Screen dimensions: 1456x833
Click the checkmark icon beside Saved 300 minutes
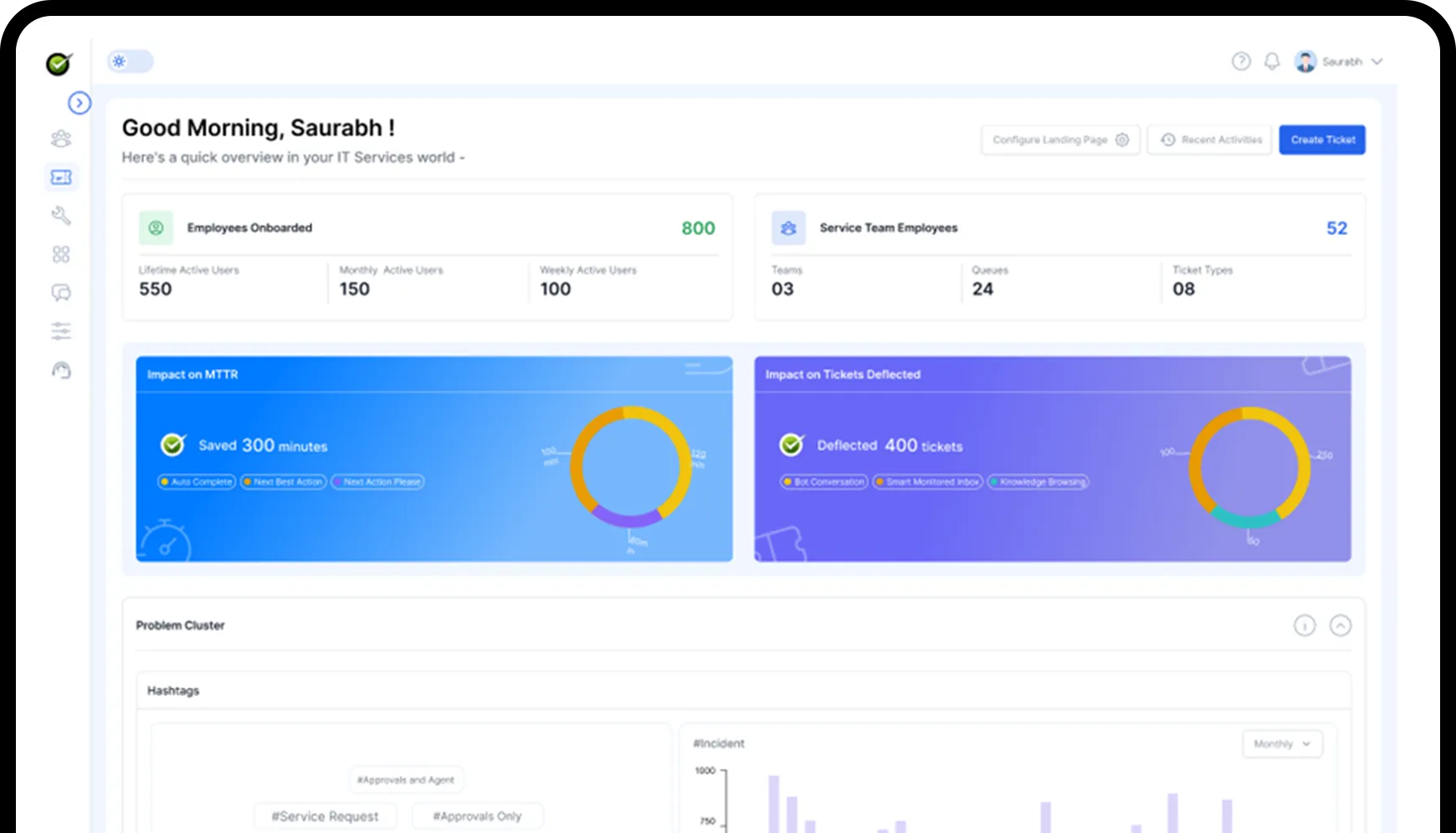click(x=173, y=444)
